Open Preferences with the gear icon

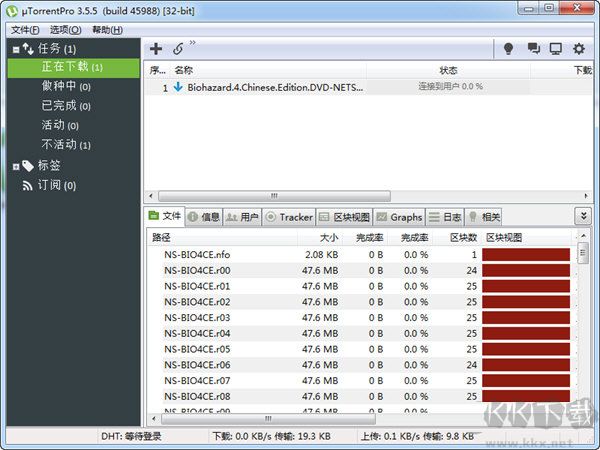click(579, 49)
